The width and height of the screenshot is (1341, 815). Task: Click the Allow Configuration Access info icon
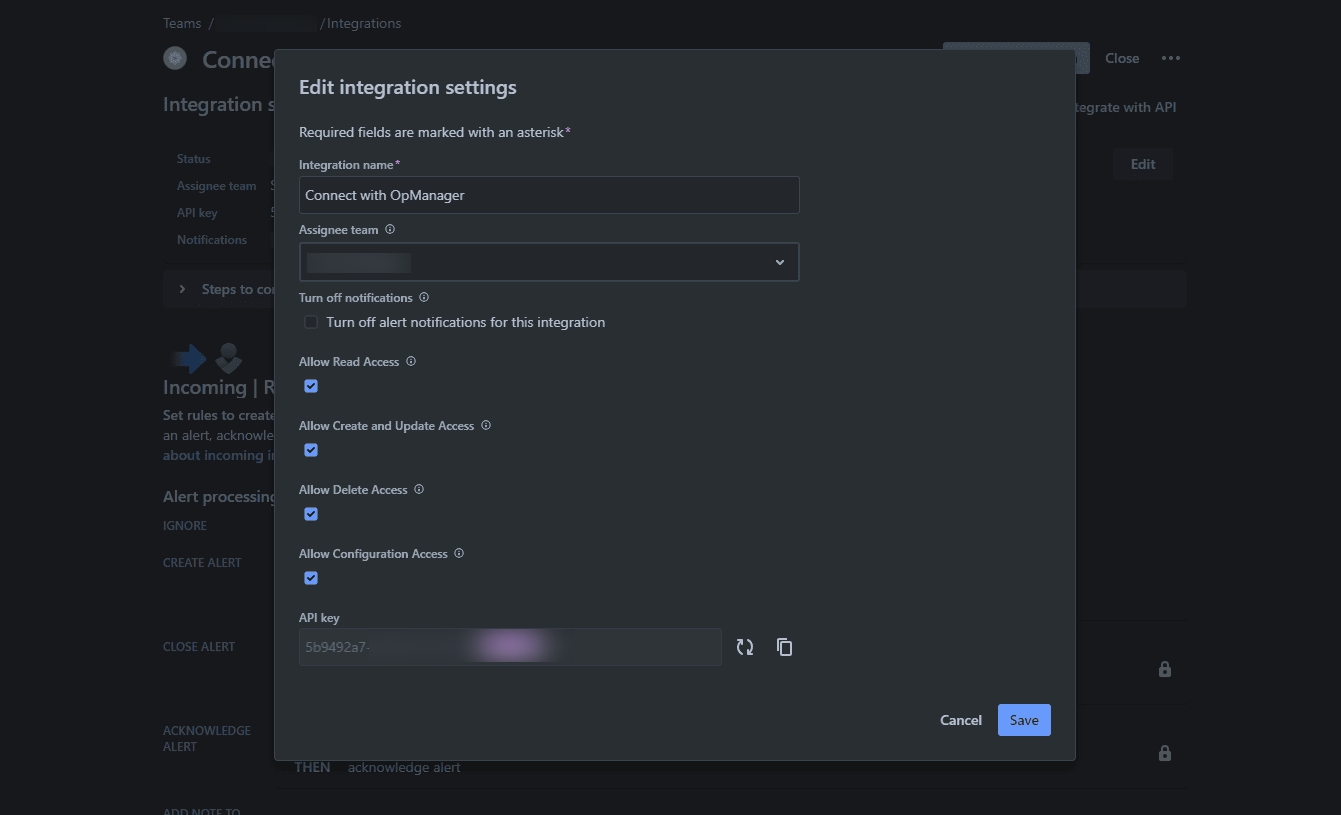pos(458,553)
